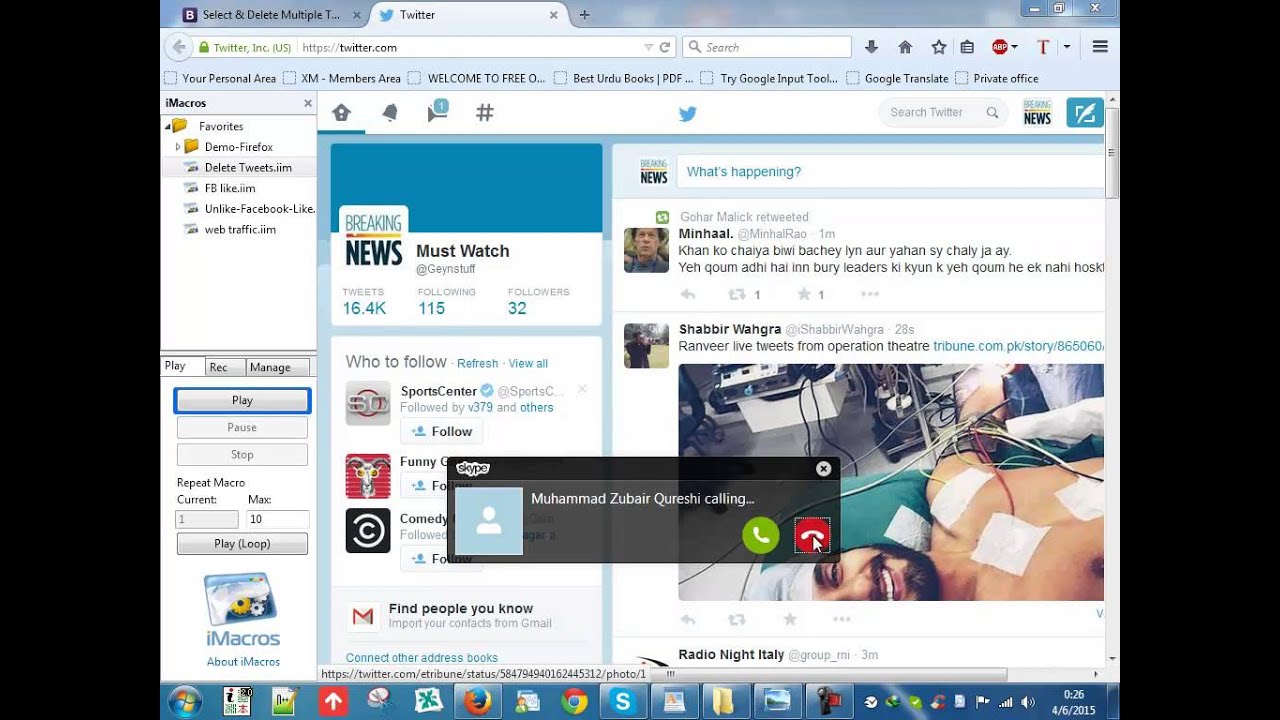Open Twitter Notifications bell
Viewport: 1280px width, 720px height.
[x=390, y=113]
